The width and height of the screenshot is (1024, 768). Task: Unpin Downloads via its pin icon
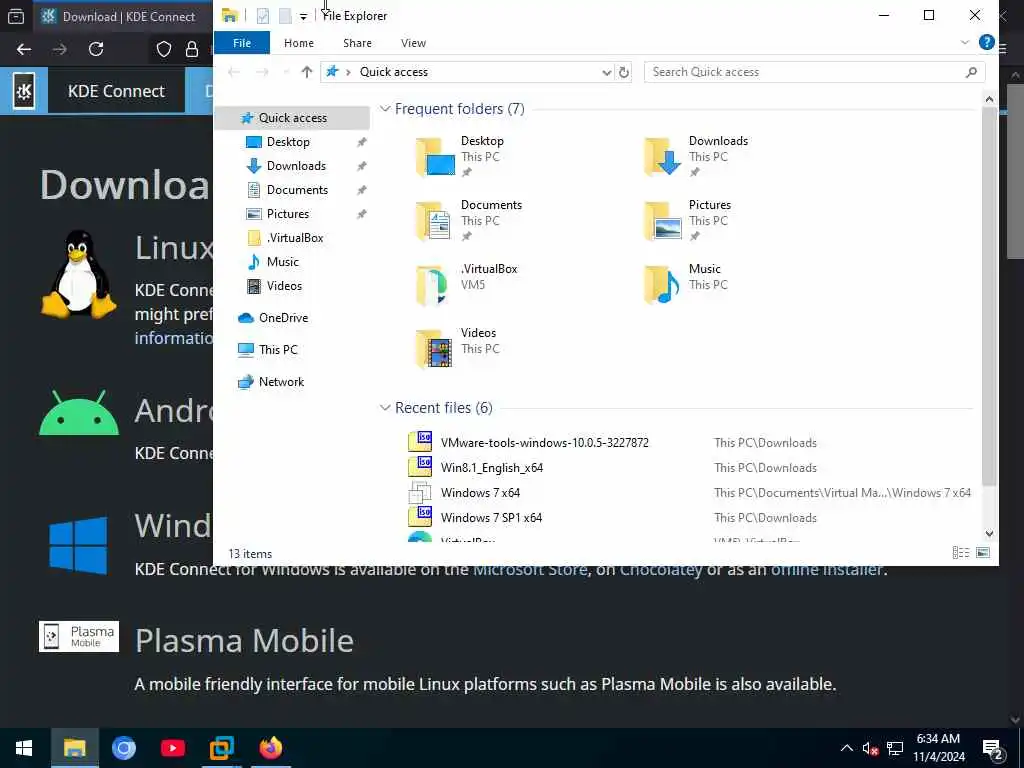361,167
